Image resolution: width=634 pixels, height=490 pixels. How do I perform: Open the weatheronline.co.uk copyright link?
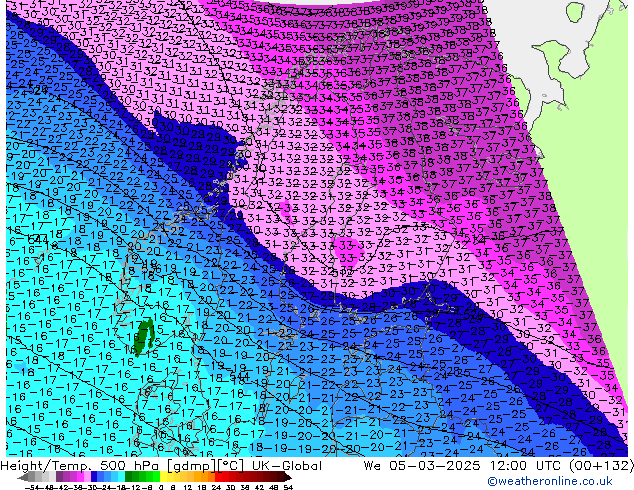coord(550,481)
